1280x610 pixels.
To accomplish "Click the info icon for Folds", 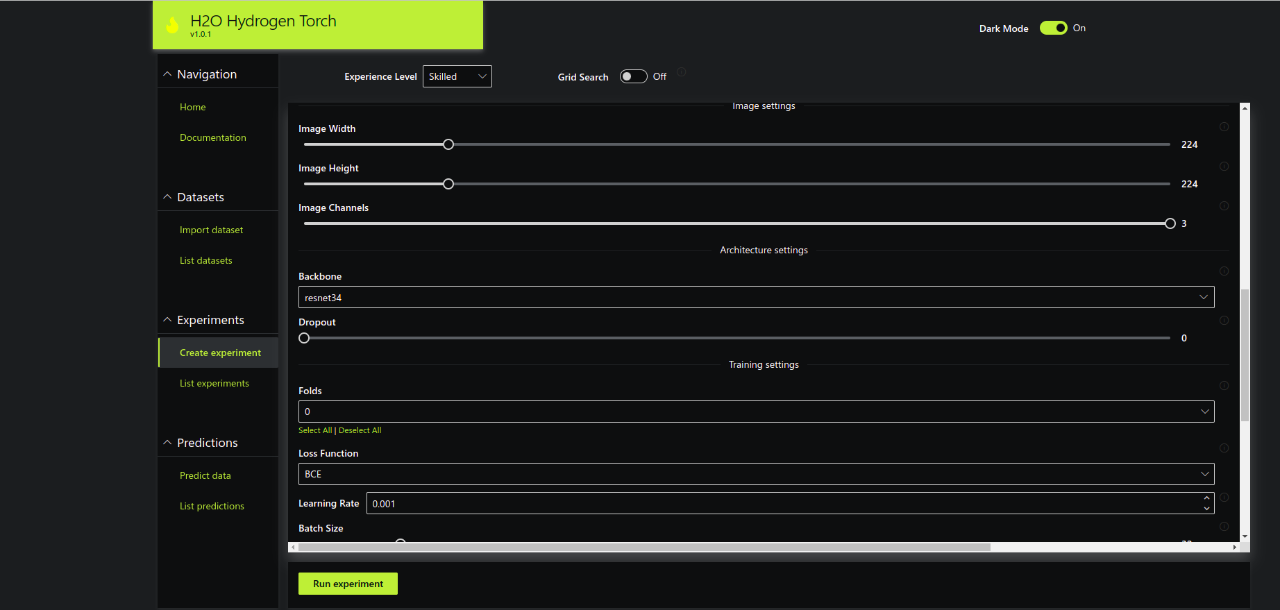I will point(1224,386).
